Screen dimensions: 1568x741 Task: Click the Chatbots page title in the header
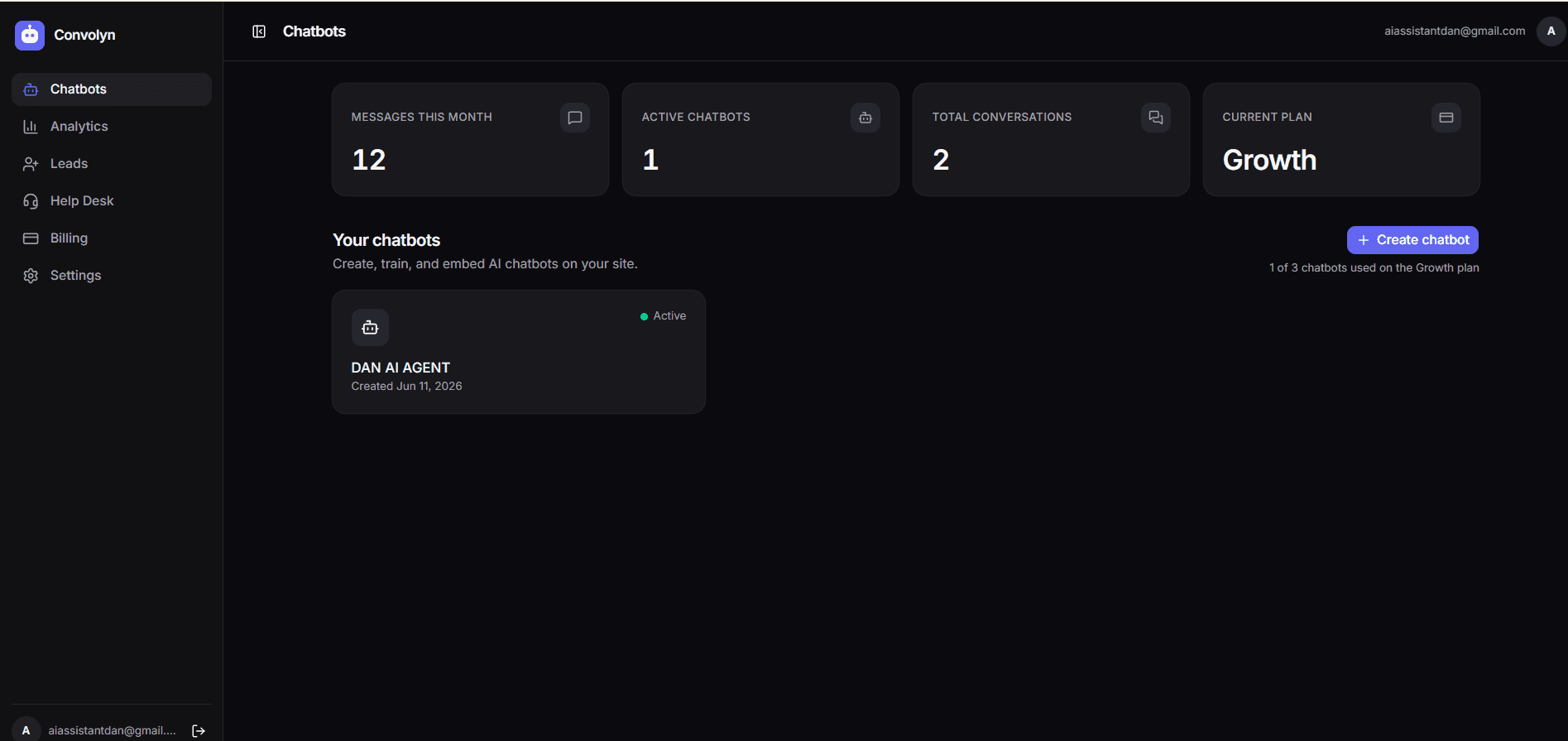[314, 31]
